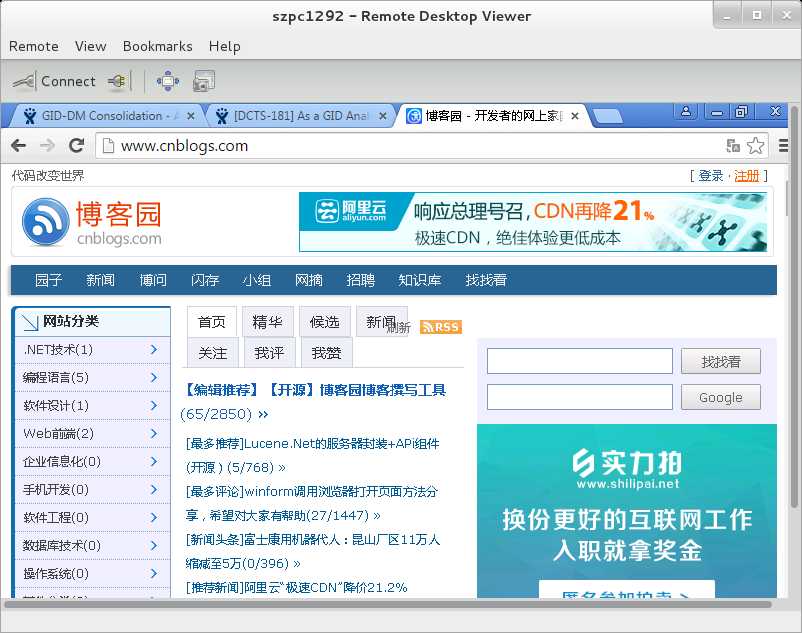
Task: Switch to DCTS-181 browser tab
Action: (301, 116)
